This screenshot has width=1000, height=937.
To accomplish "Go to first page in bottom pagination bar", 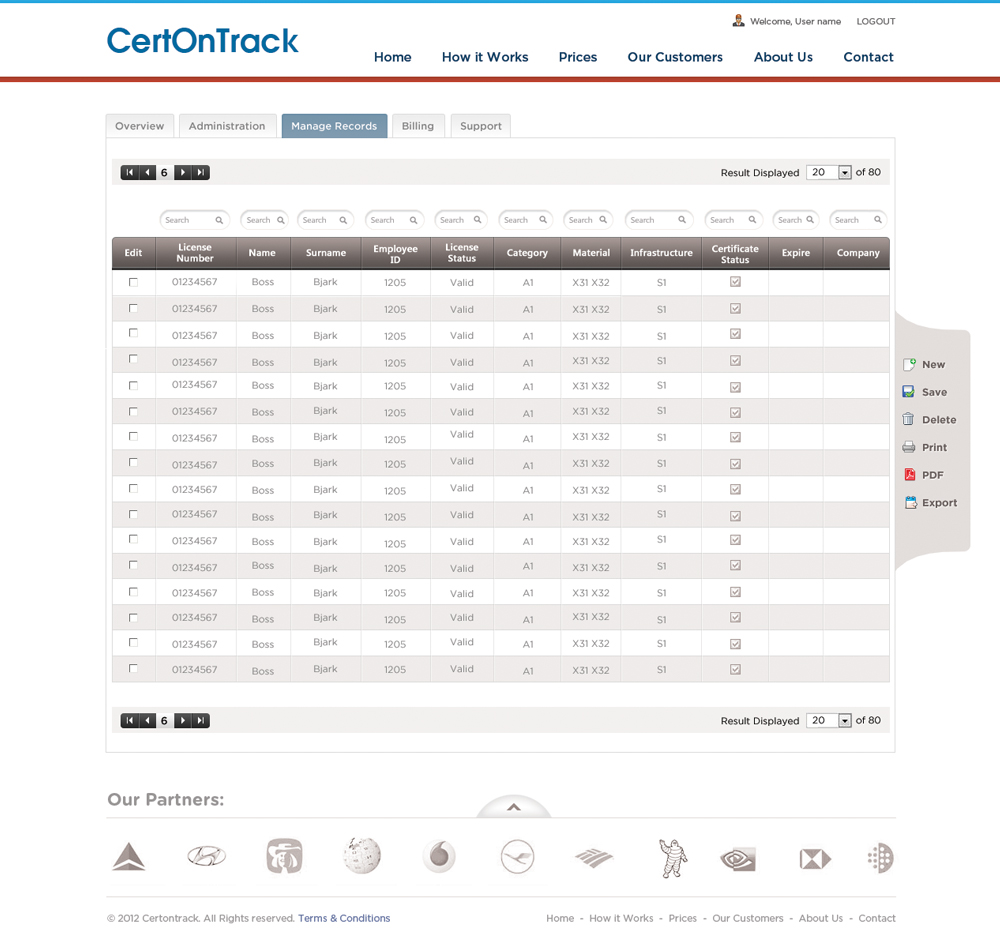I will pos(129,721).
